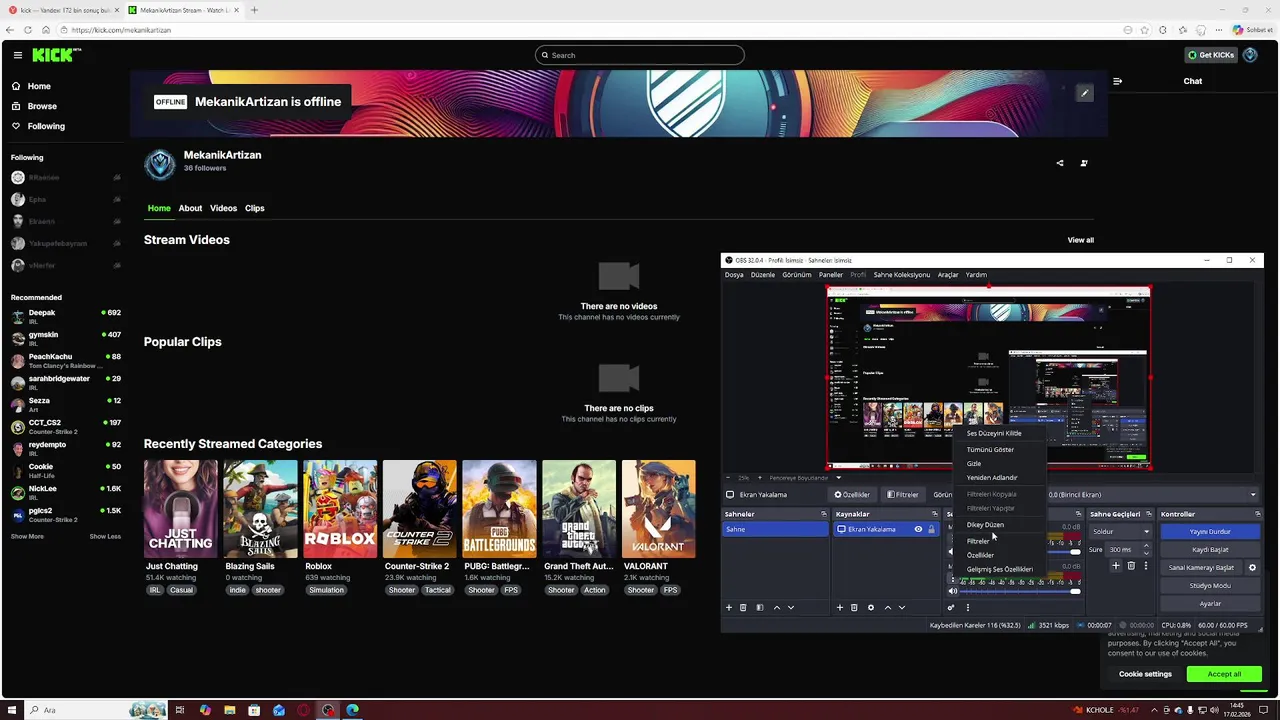
Task: Expand the OBS display selection dropdown (Birincil Ekran)
Action: click(1253, 494)
